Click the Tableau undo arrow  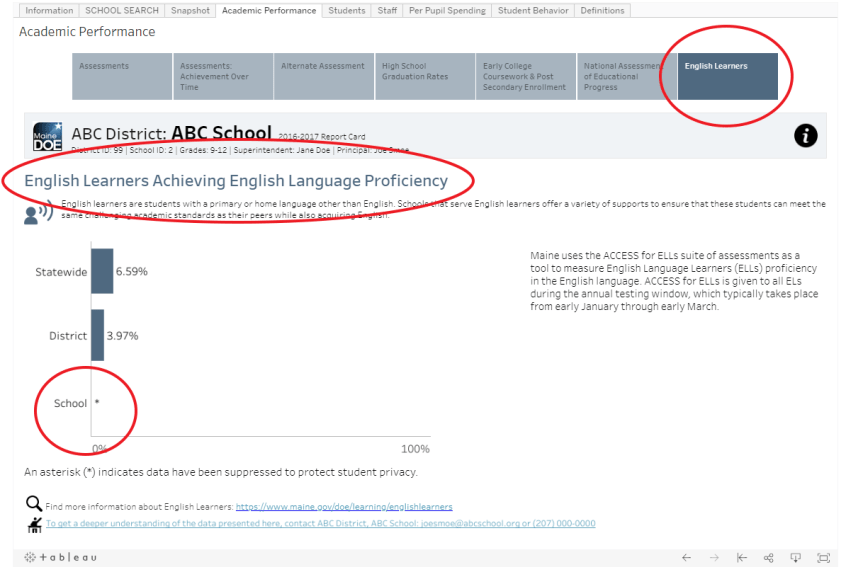[686, 557]
